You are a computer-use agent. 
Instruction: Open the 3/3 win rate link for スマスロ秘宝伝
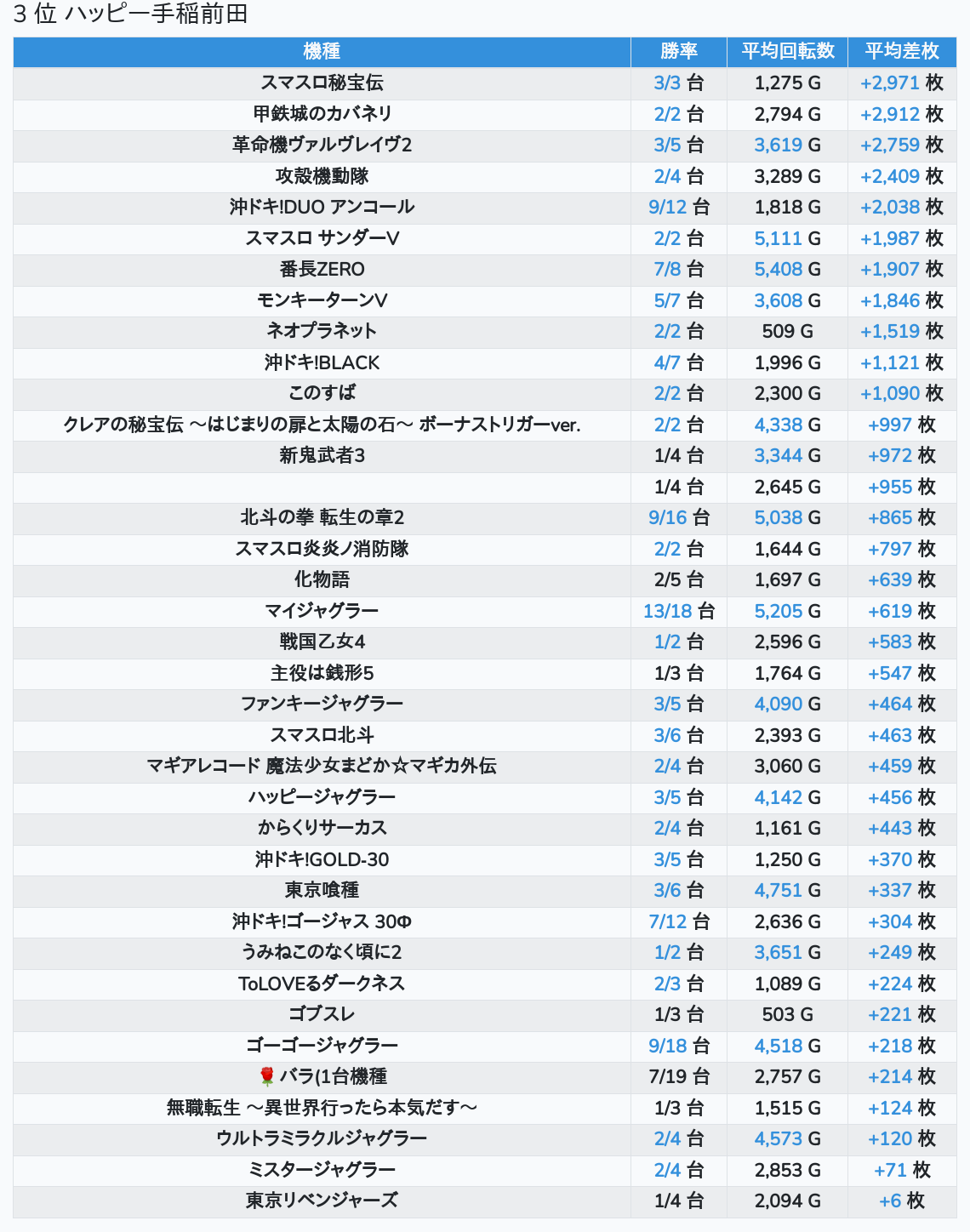667,83
